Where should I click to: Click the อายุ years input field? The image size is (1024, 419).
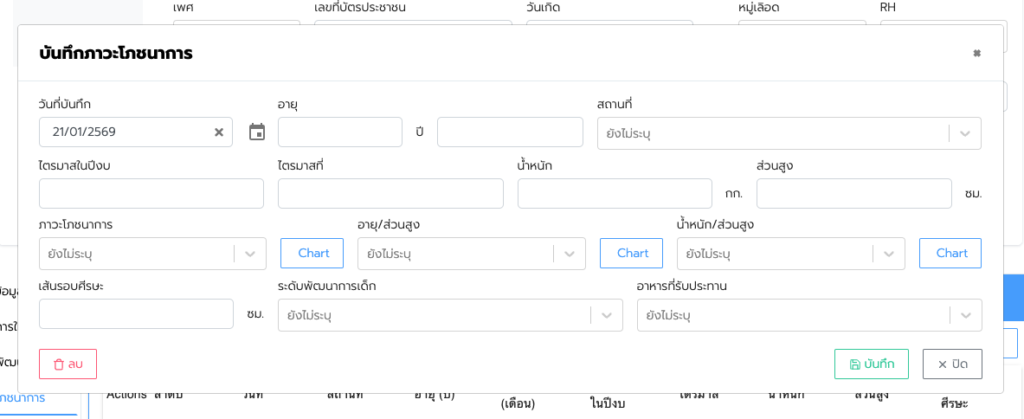[340, 132]
